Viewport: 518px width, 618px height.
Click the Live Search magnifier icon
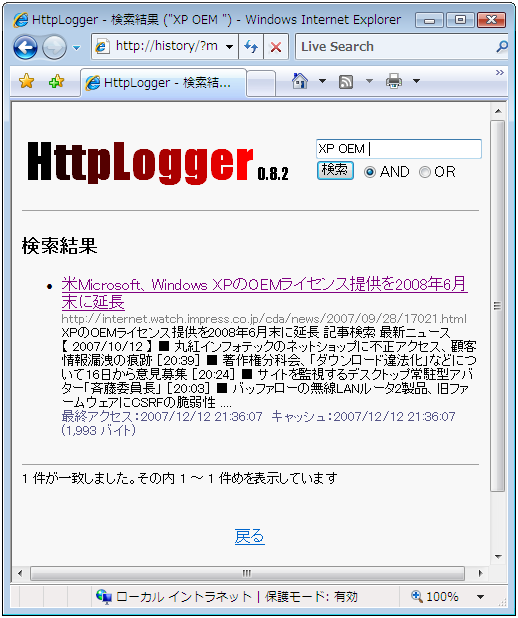click(x=501, y=47)
